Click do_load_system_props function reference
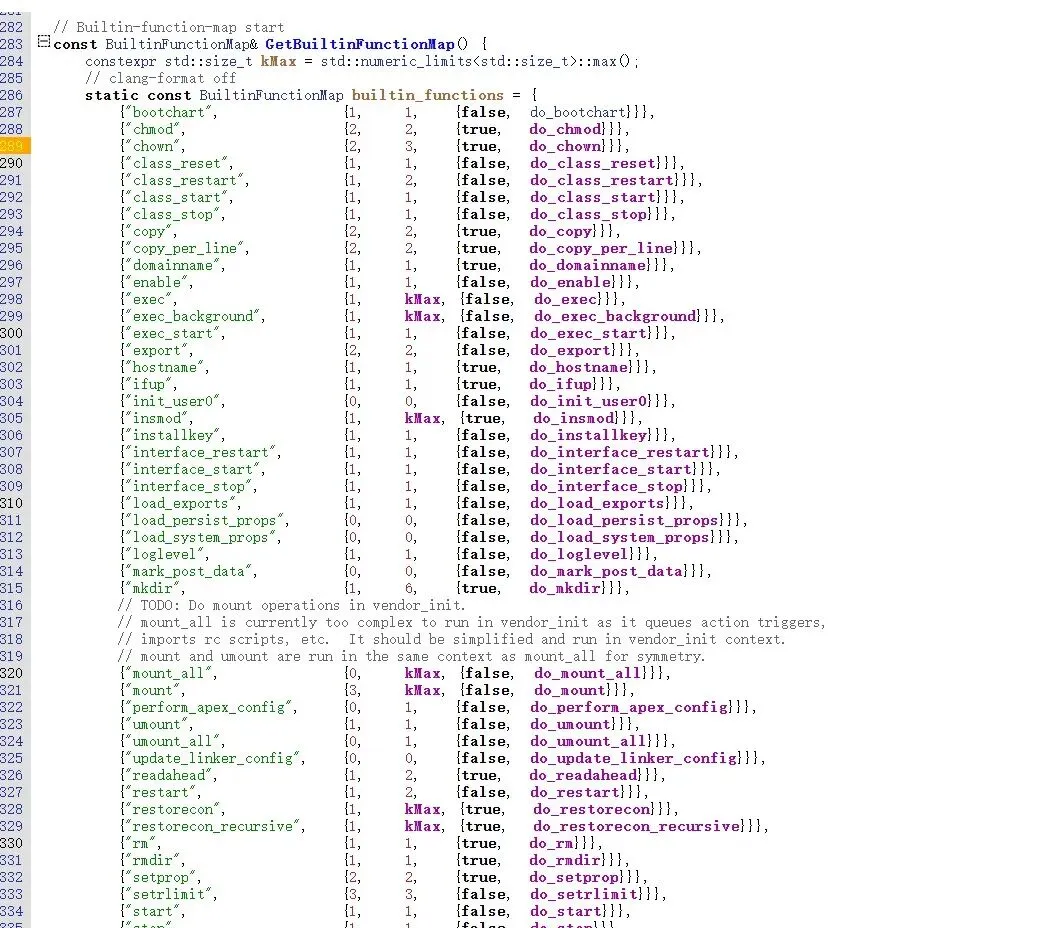This screenshot has height=928, width=1064. click(x=620, y=537)
